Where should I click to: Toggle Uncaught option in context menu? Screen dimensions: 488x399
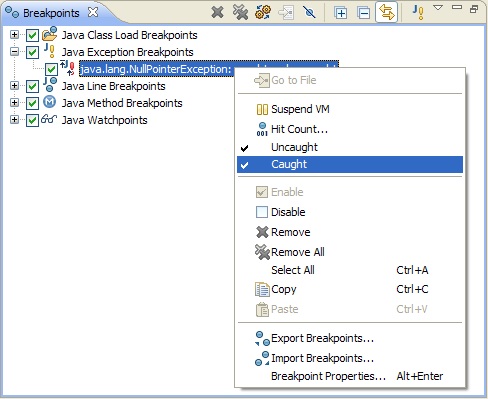[x=350, y=147]
